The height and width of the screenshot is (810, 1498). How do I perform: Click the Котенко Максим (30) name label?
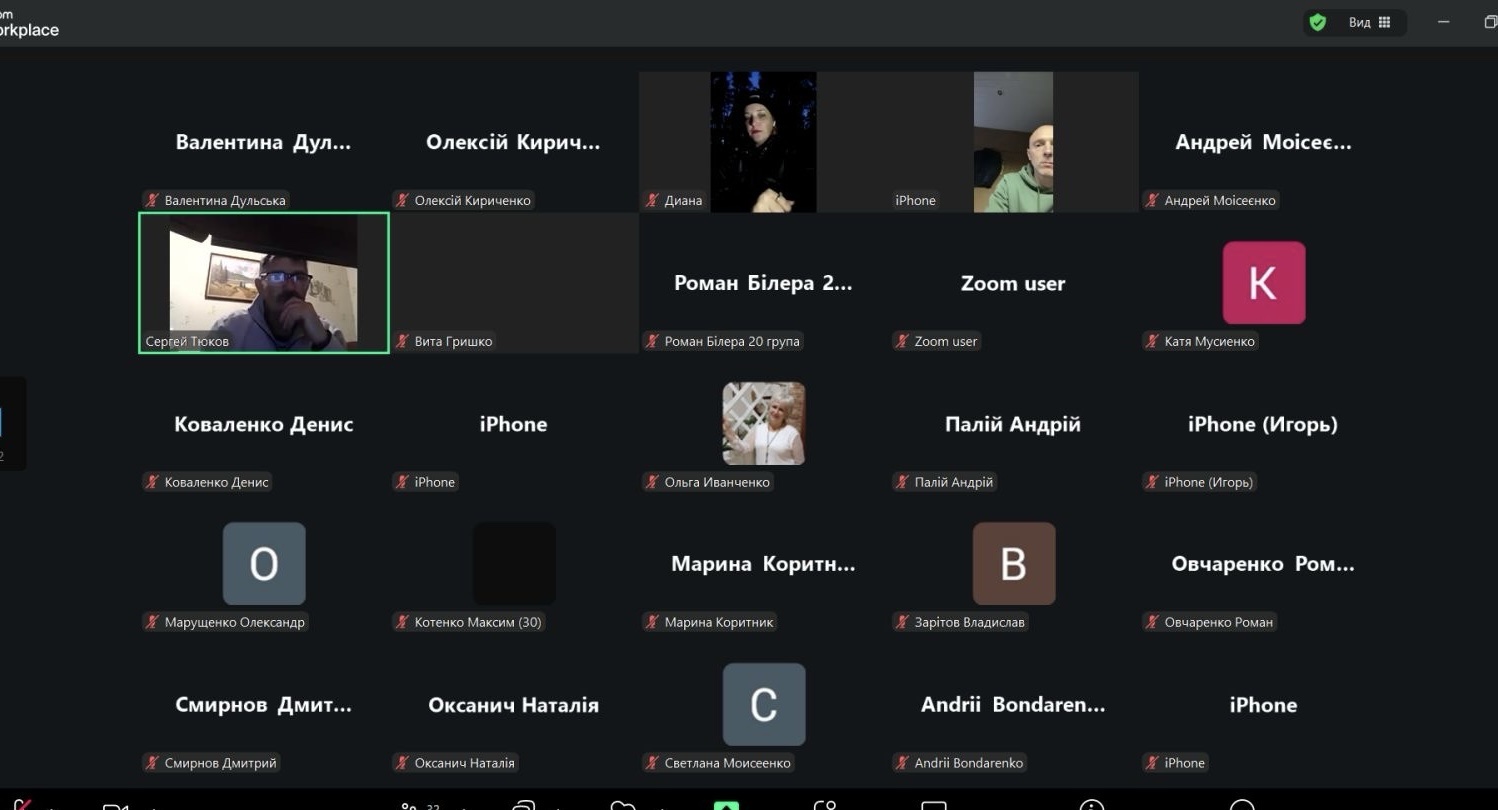coord(477,623)
